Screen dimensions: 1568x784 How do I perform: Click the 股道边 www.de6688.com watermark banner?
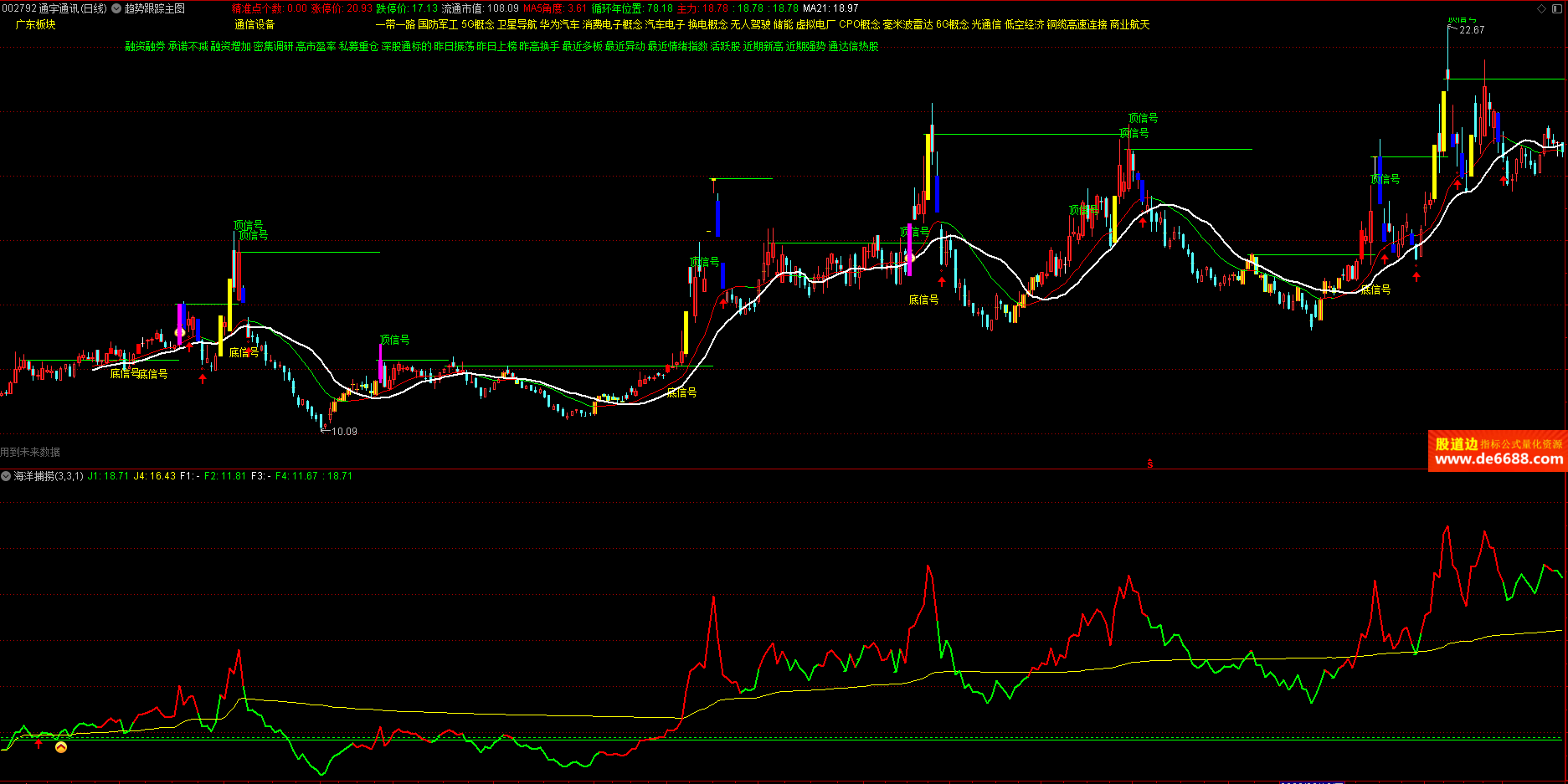pos(1498,452)
